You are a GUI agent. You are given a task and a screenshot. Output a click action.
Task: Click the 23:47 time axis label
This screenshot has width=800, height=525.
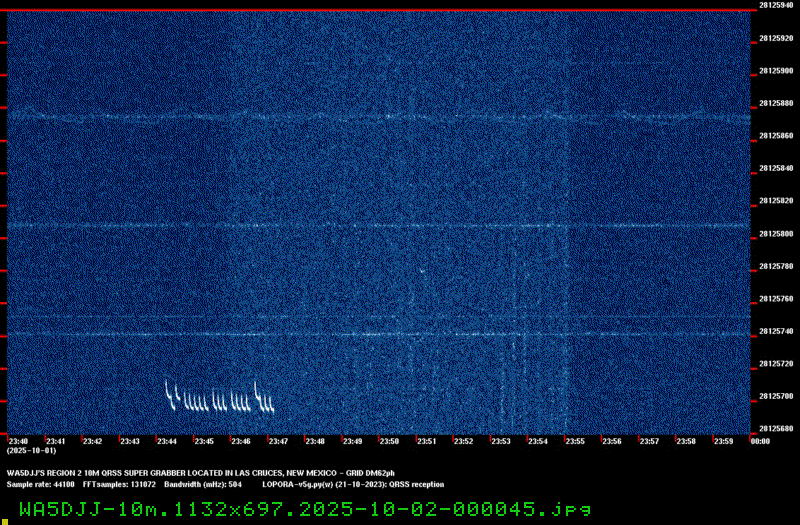[x=278, y=441]
